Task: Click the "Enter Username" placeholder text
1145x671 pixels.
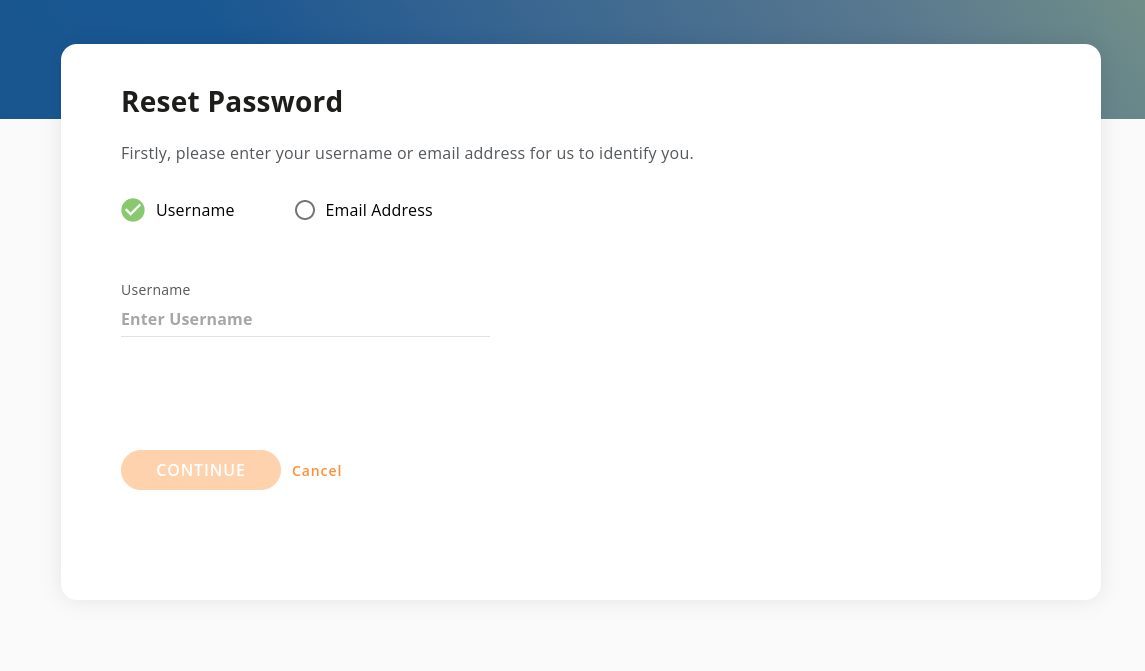Action: (187, 319)
